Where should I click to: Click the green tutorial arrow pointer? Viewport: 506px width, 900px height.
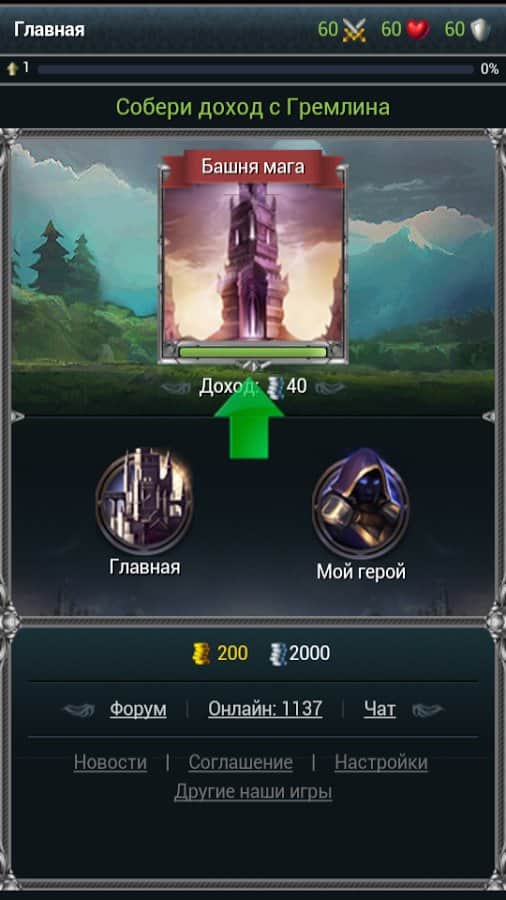[249, 416]
